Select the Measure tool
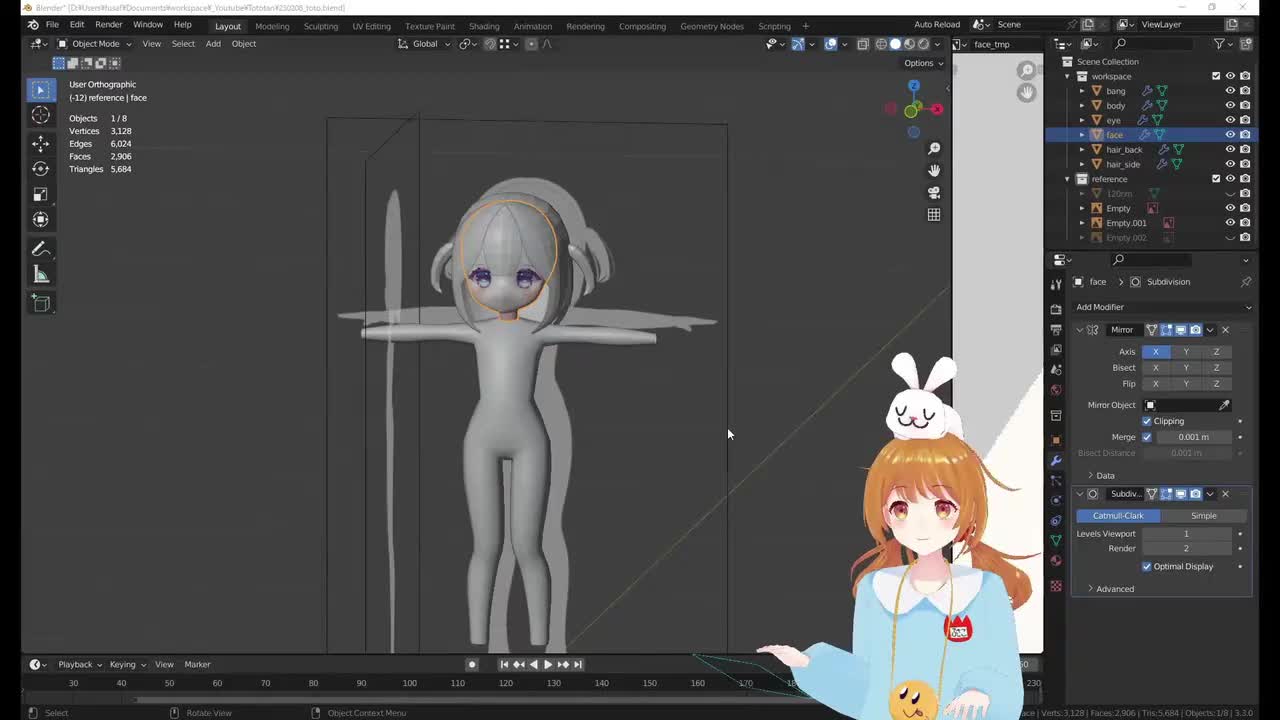The height and width of the screenshot is (720, 1280). click(x=41, y=274)
